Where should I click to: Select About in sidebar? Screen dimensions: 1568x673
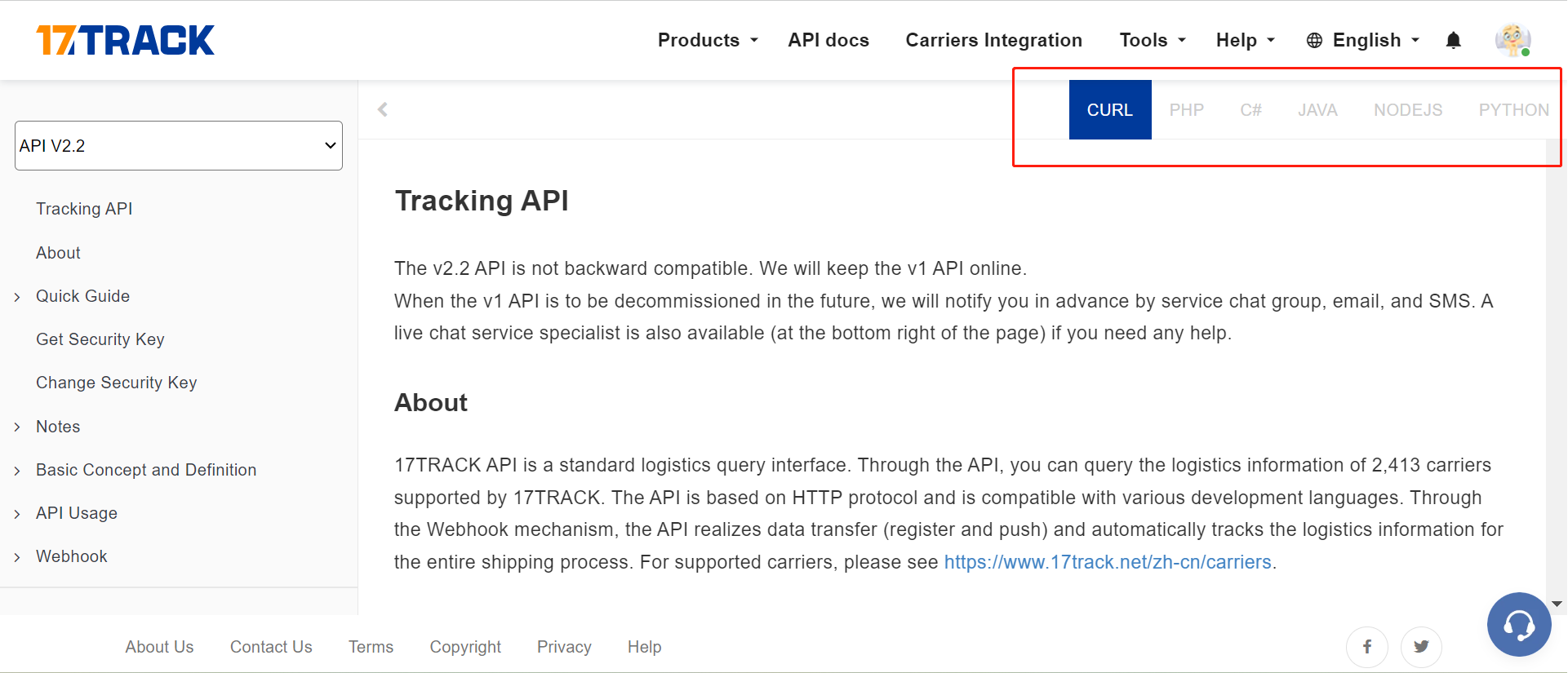coord(58,253)
